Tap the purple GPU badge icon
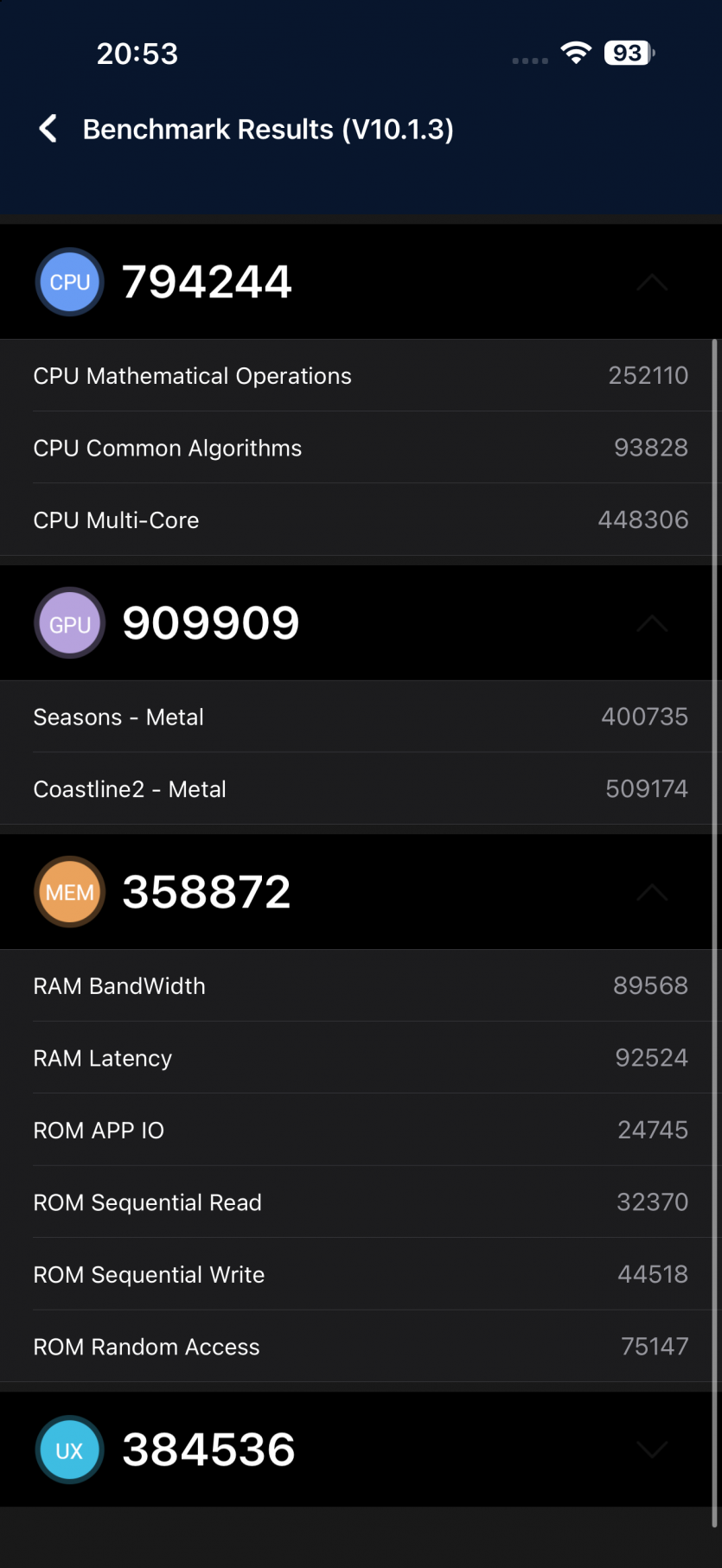 [x=70, y=623]
